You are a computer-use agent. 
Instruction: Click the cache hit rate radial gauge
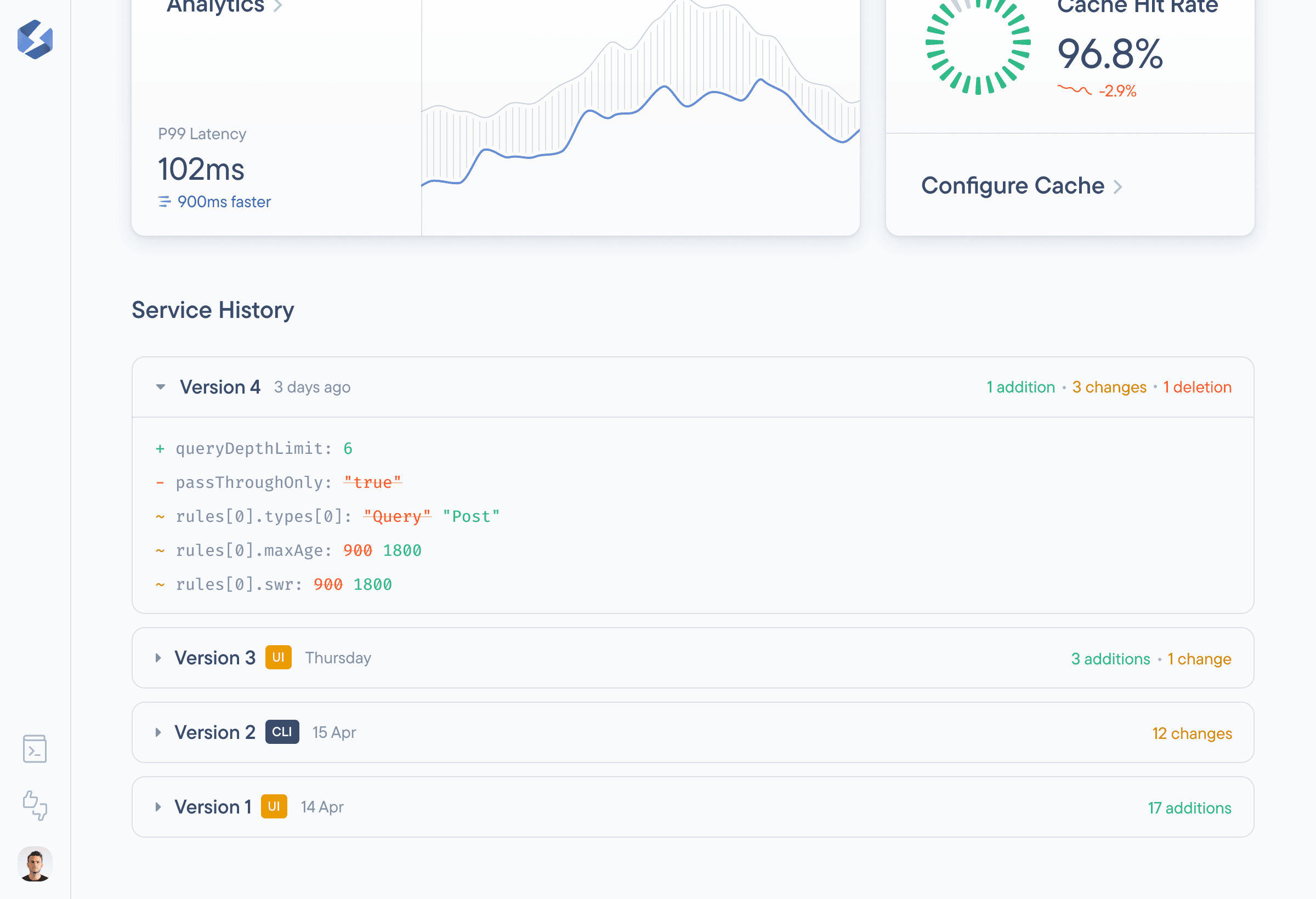click(978, 43)
